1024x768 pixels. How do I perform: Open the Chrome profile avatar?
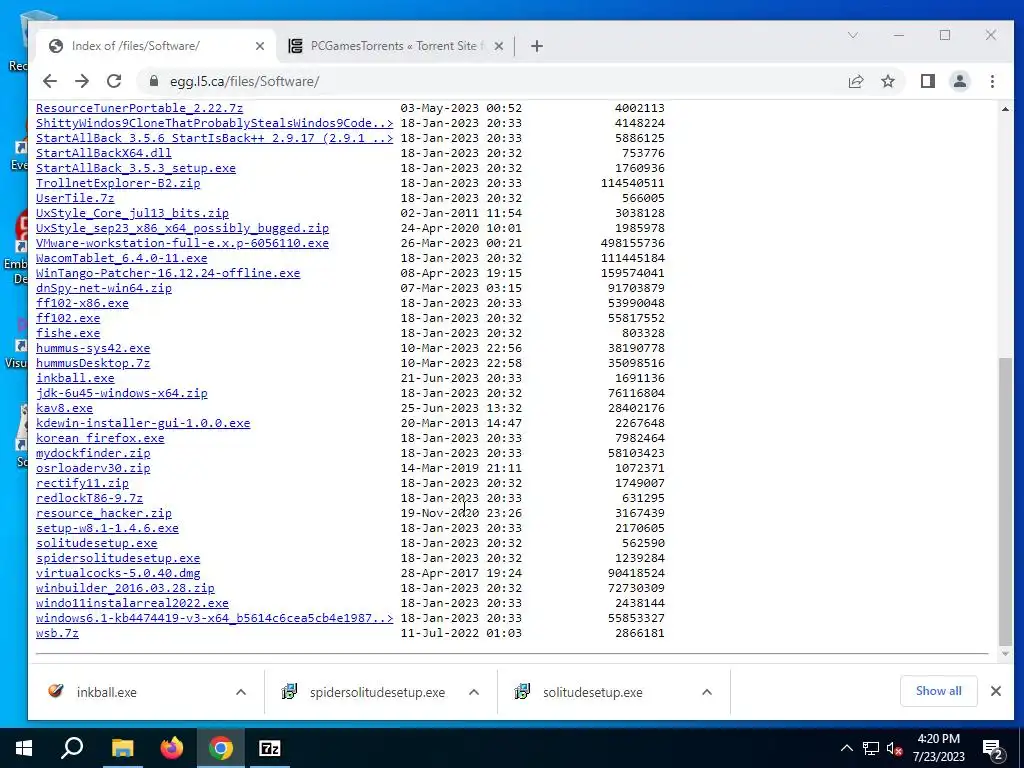click(x=959, y=81)
